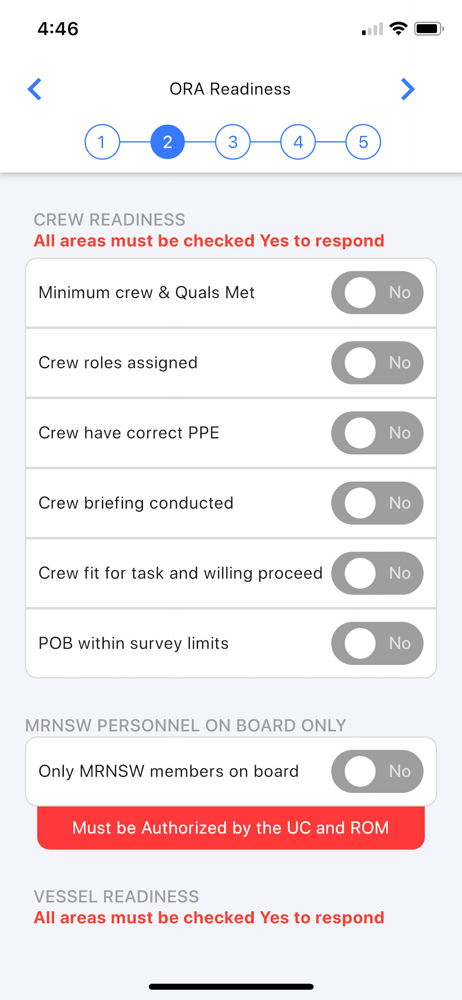Image resolution: width=462 pixels, height=1000 pixels.
Task: Toggle Only MRNSW members on board
Action: coord(377,771)
